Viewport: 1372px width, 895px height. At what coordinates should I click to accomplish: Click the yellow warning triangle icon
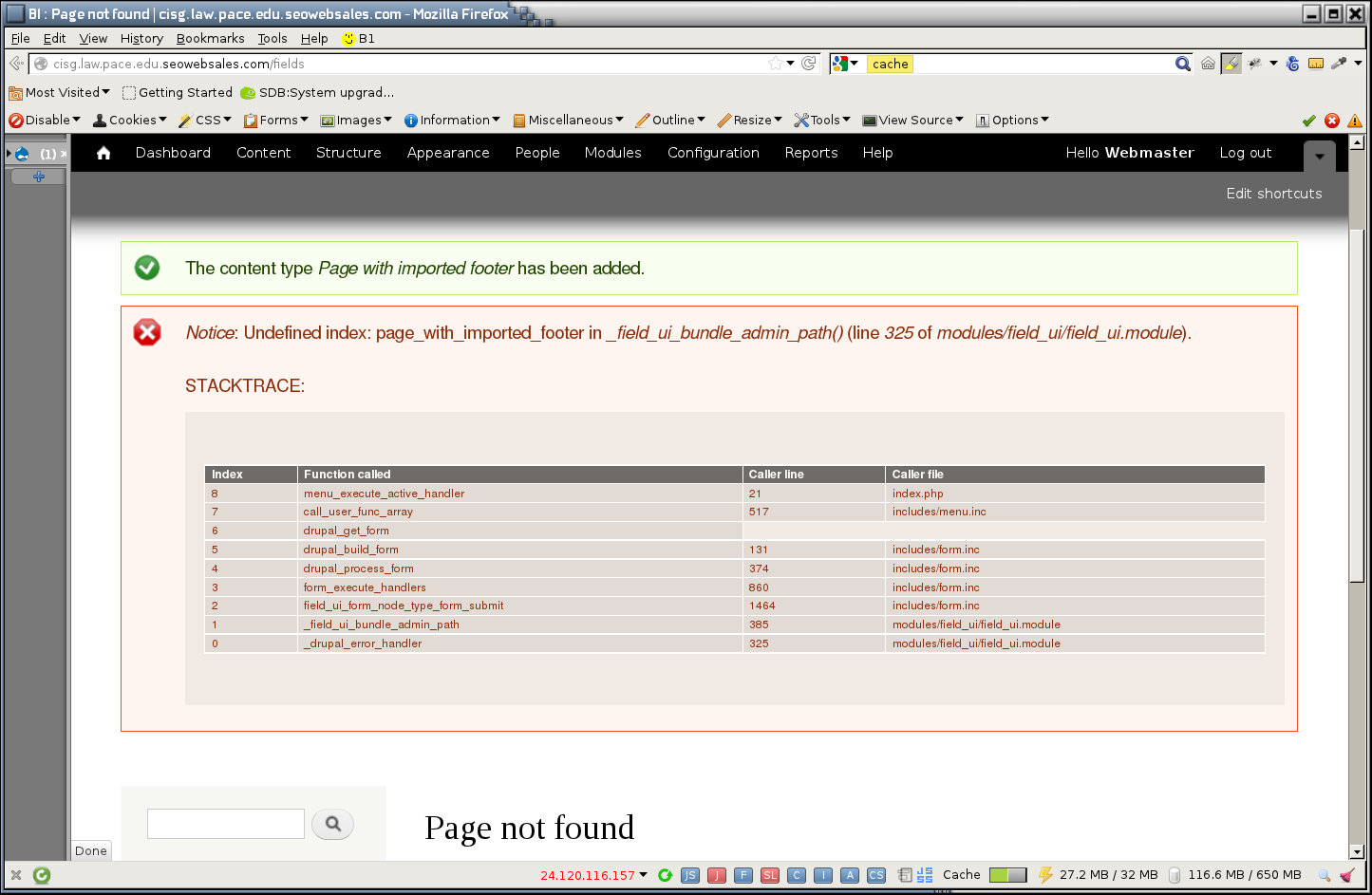point(1355,121)
